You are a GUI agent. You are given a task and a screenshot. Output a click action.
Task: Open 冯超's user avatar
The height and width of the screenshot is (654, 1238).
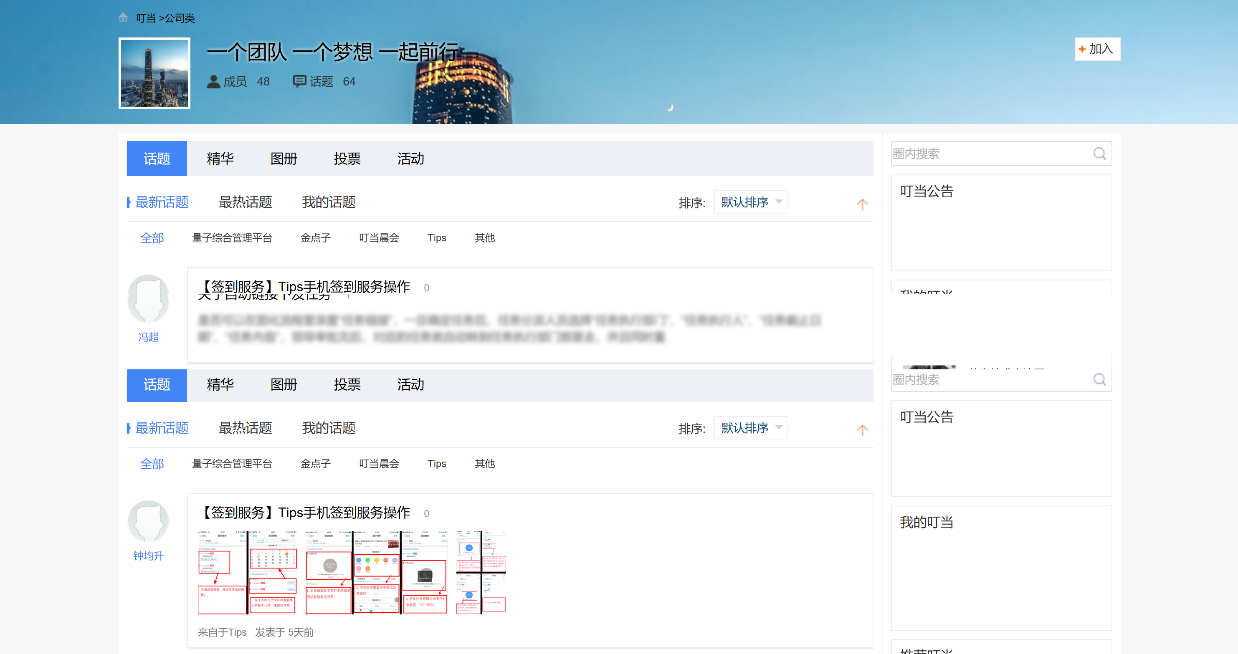pos(148,298)
